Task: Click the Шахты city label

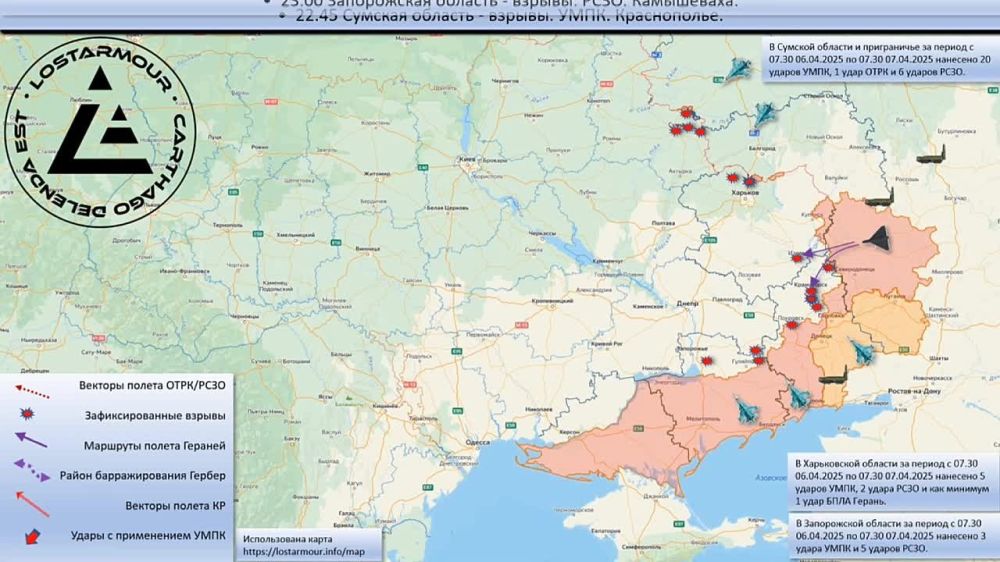Action: [x=939, y=359]
